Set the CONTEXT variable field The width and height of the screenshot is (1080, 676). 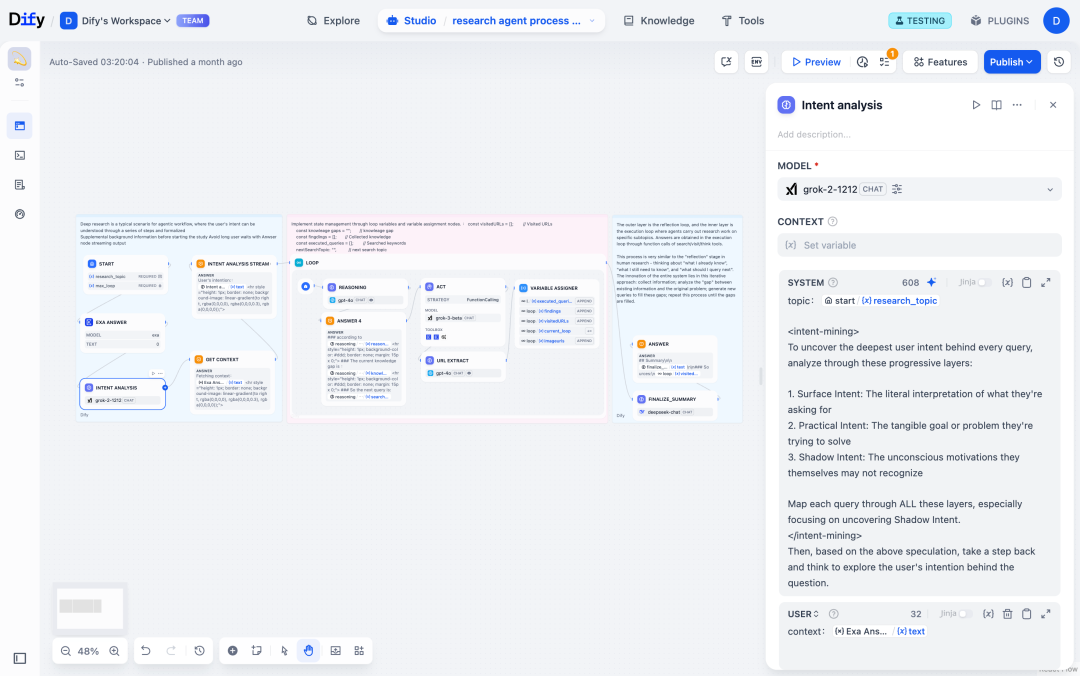click(919, 245)
